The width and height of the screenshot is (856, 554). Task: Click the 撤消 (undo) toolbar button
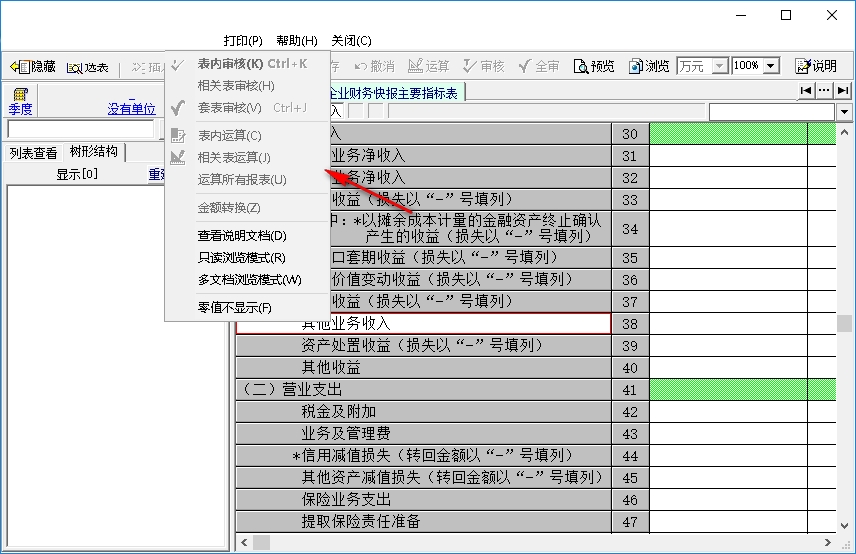coord(374,66)
